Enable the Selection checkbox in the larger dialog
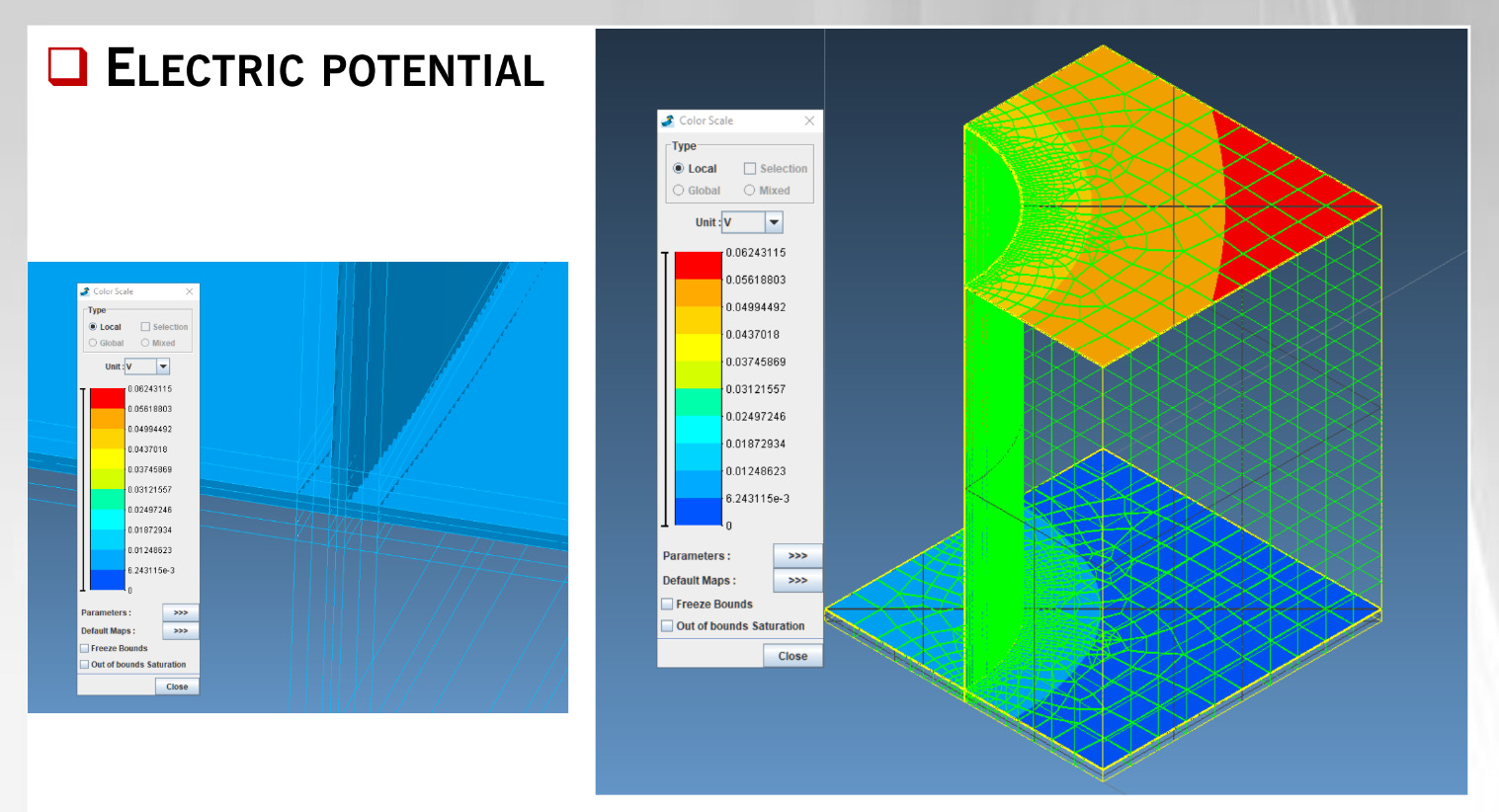This screenshot has width=1499, height=812. tap(750, 169)
